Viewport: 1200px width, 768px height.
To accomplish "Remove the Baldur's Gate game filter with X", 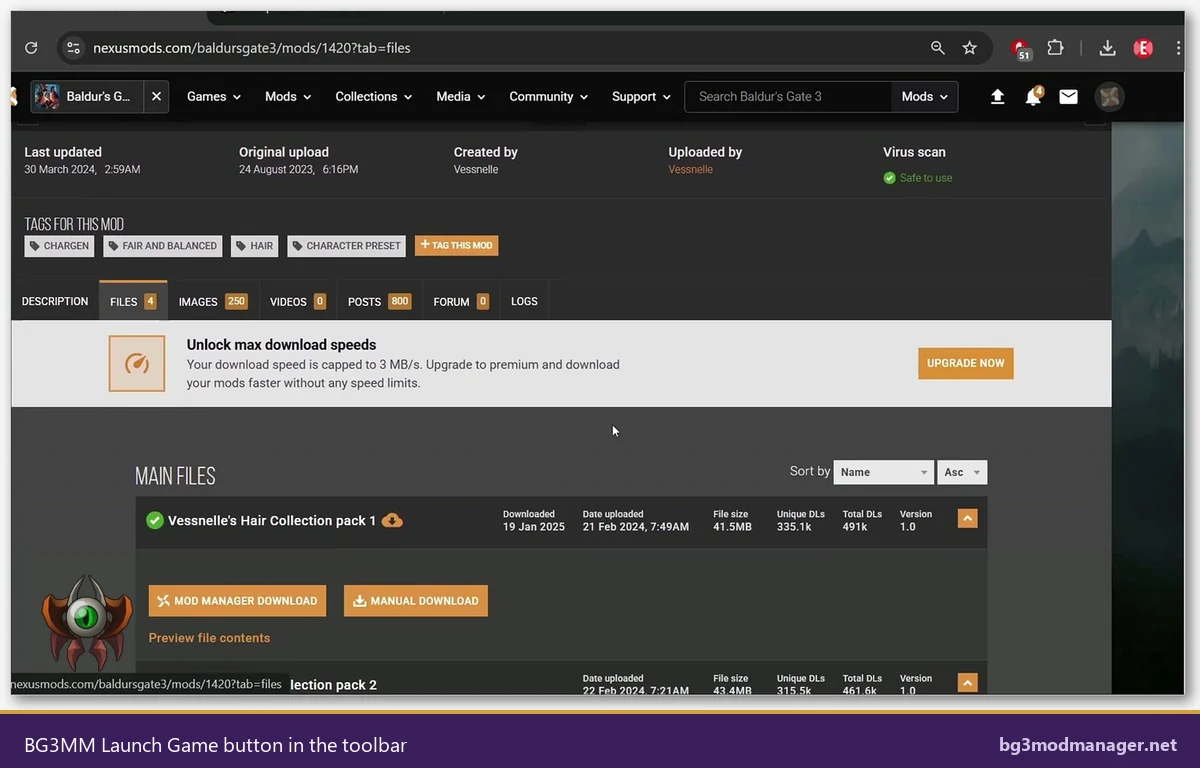I will coord(156,97).
